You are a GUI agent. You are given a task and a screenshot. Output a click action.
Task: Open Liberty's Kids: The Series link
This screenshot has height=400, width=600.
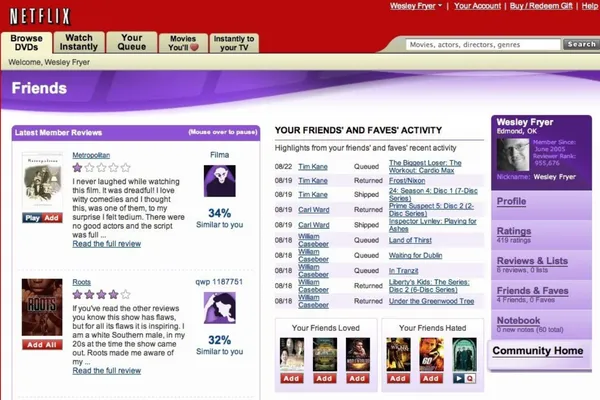pos(429,286)
